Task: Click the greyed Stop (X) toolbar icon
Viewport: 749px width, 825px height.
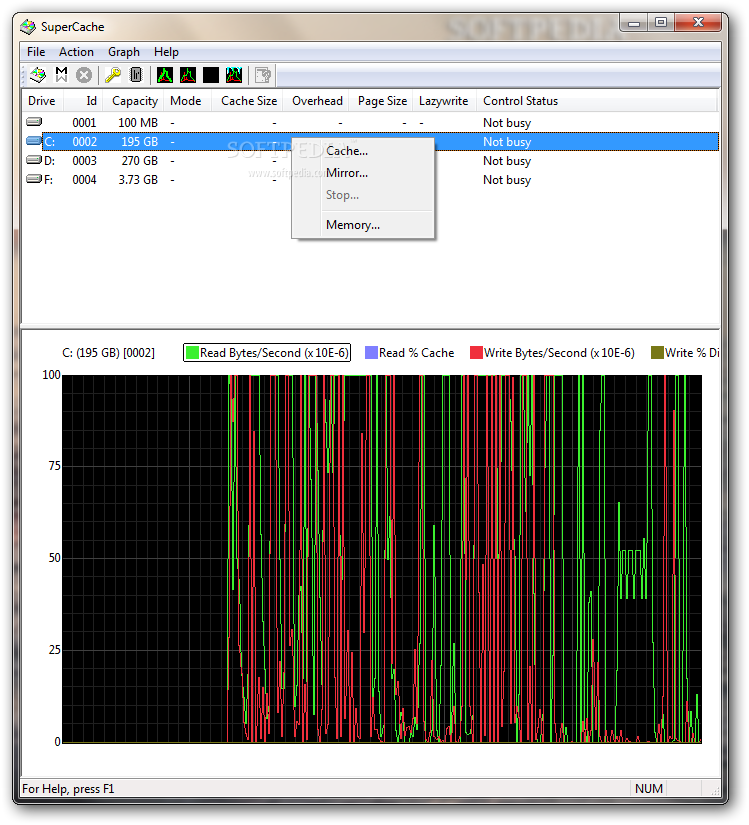Action: click(x=84, y=75)
